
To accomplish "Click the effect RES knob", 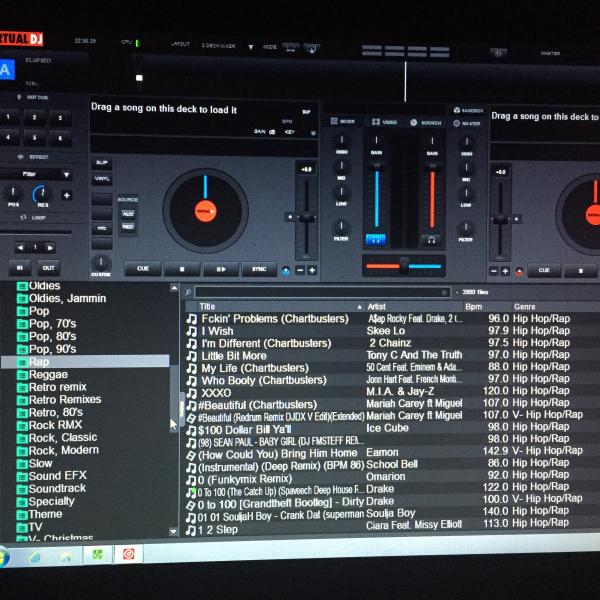I will [41, 193].
